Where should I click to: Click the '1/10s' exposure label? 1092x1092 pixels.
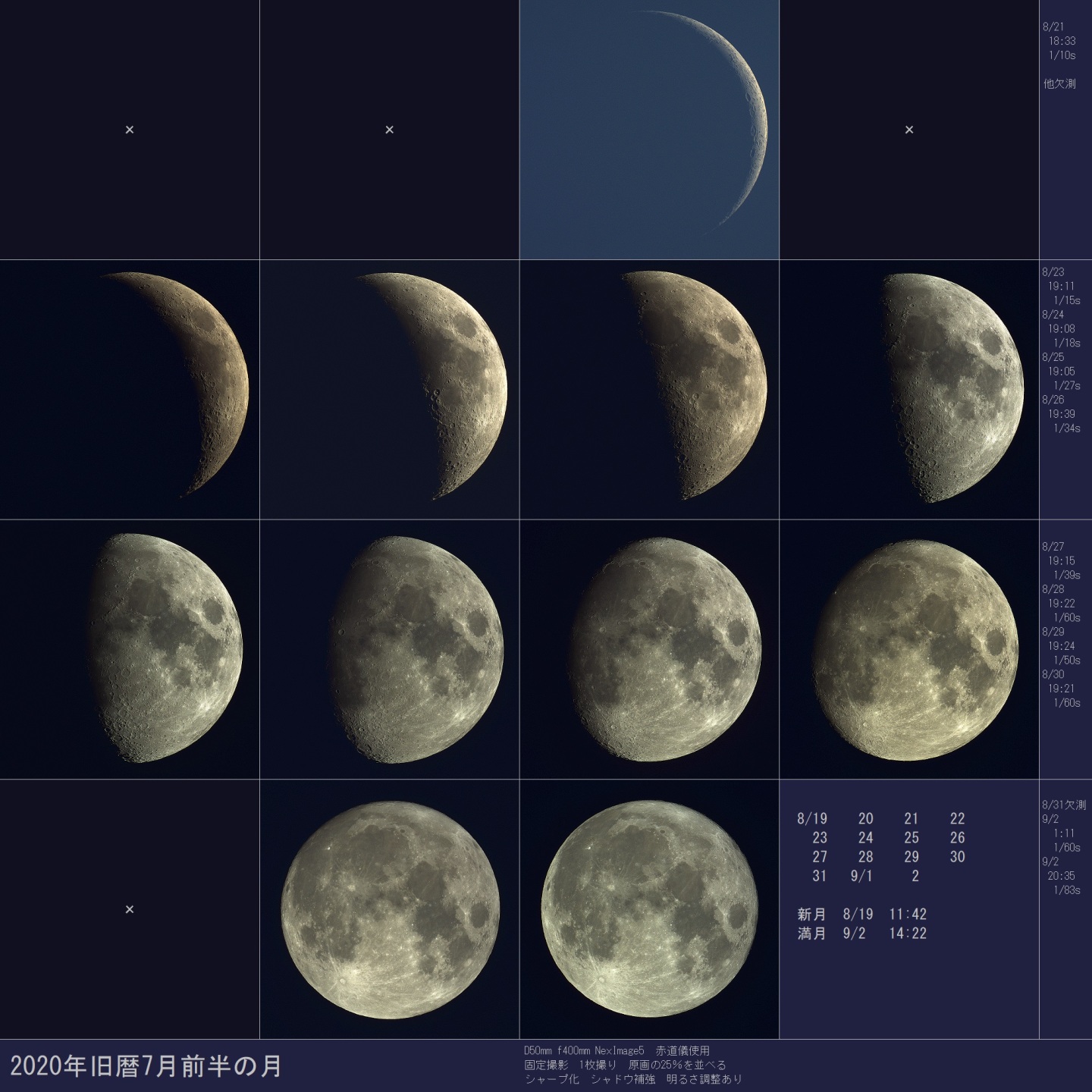click(1062, 55)
